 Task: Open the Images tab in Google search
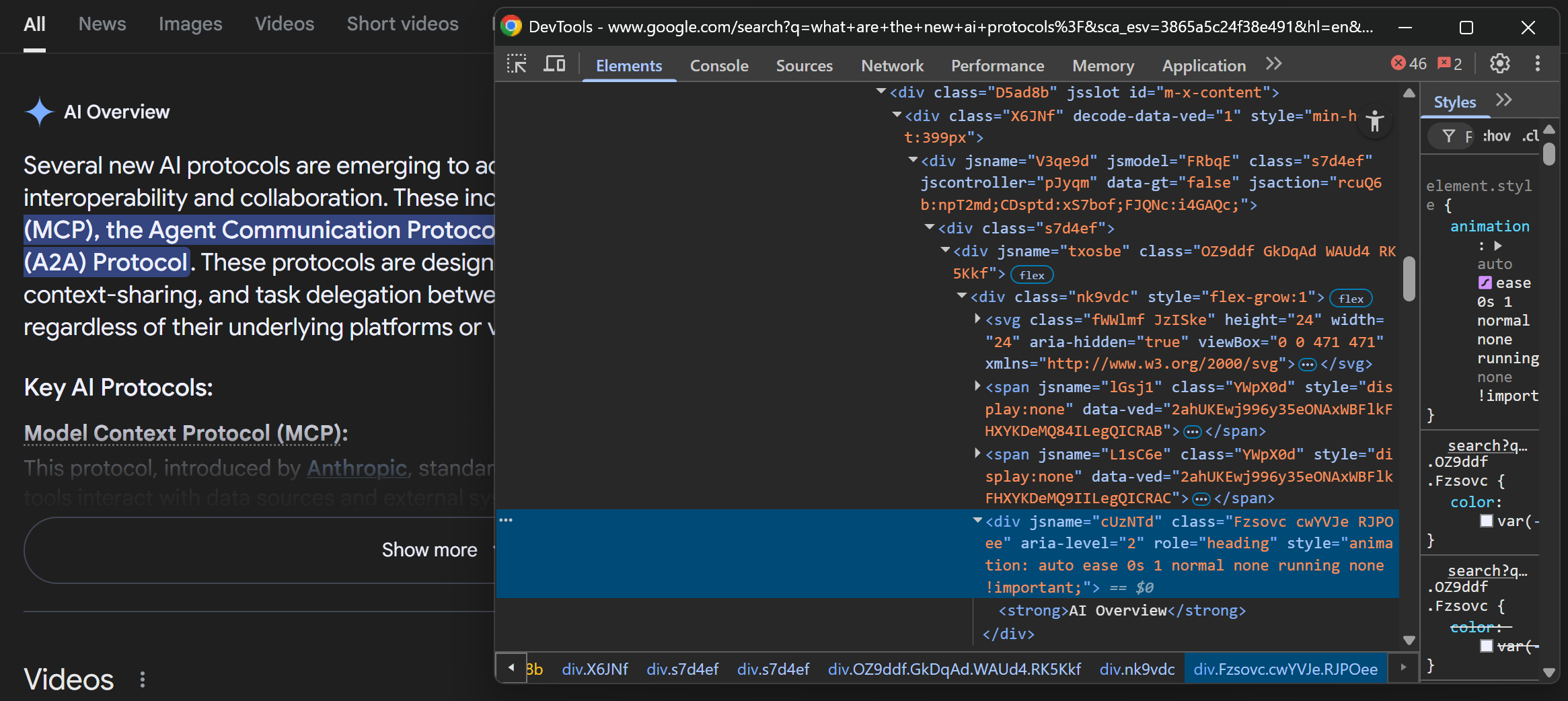pyautogui.click(x=190, y=24)
